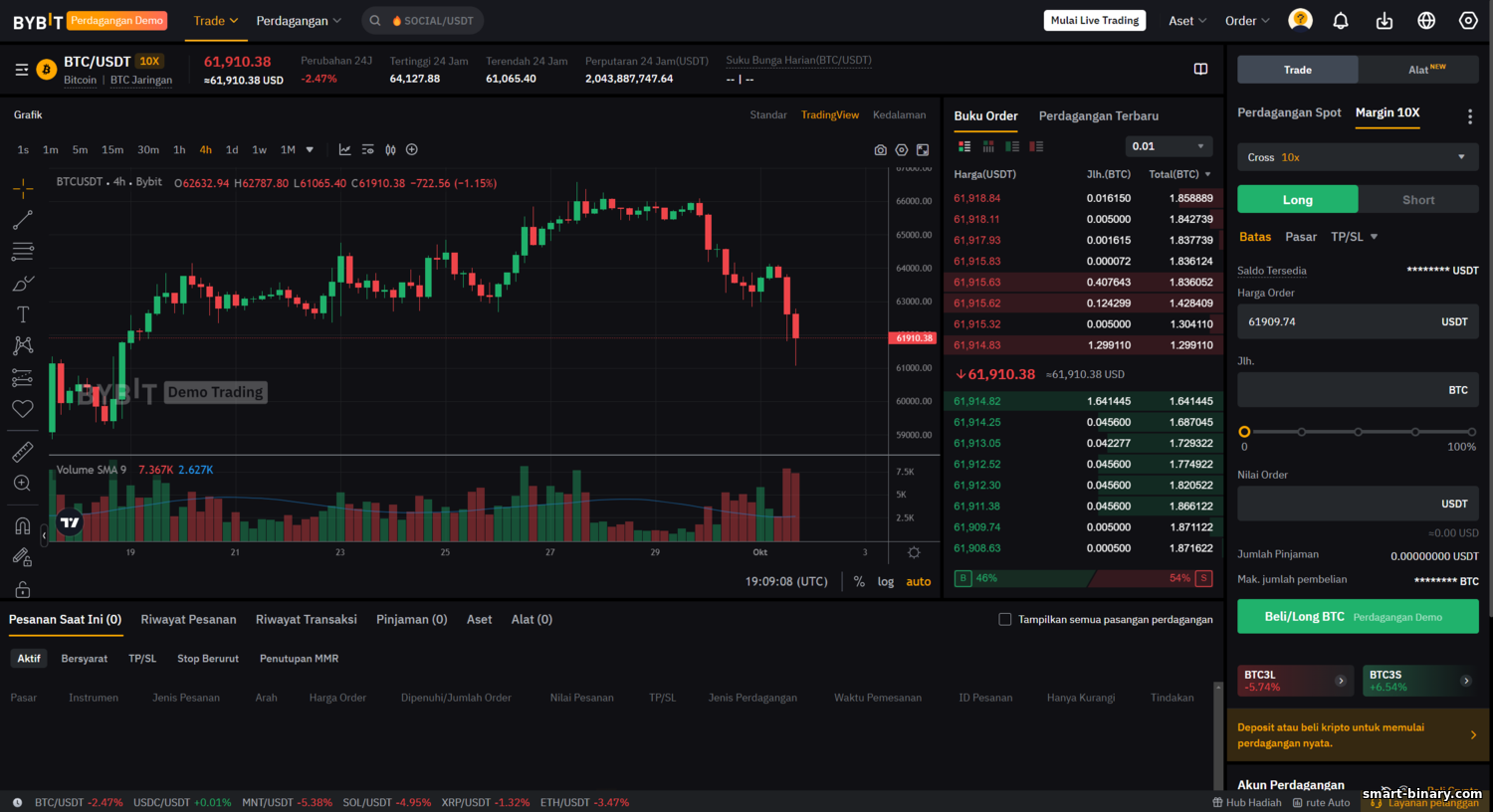Open the Perdagangan dropdown menu

point(299,21)
